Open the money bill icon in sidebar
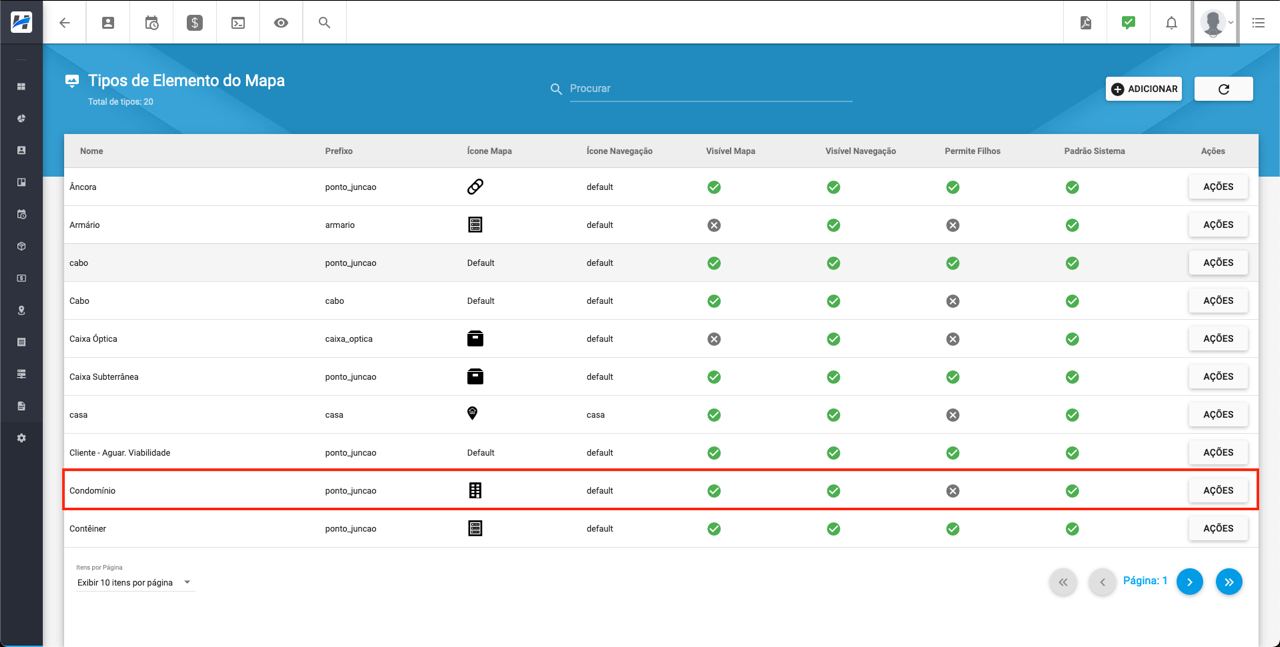 pyautogui.click(x=21, y=278)
